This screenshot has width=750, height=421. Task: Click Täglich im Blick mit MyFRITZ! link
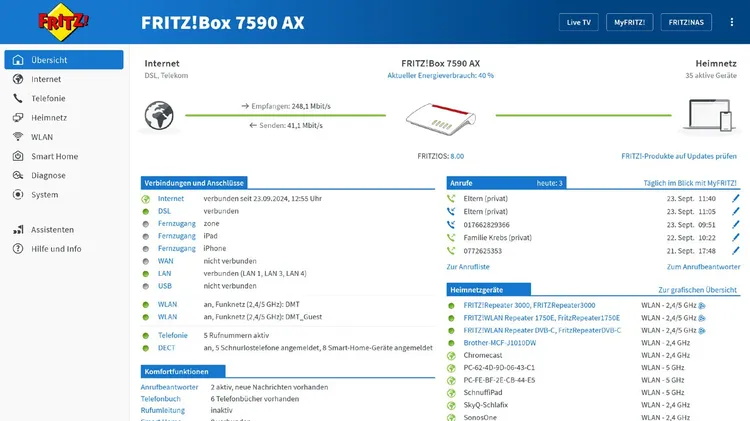(690, 183)
